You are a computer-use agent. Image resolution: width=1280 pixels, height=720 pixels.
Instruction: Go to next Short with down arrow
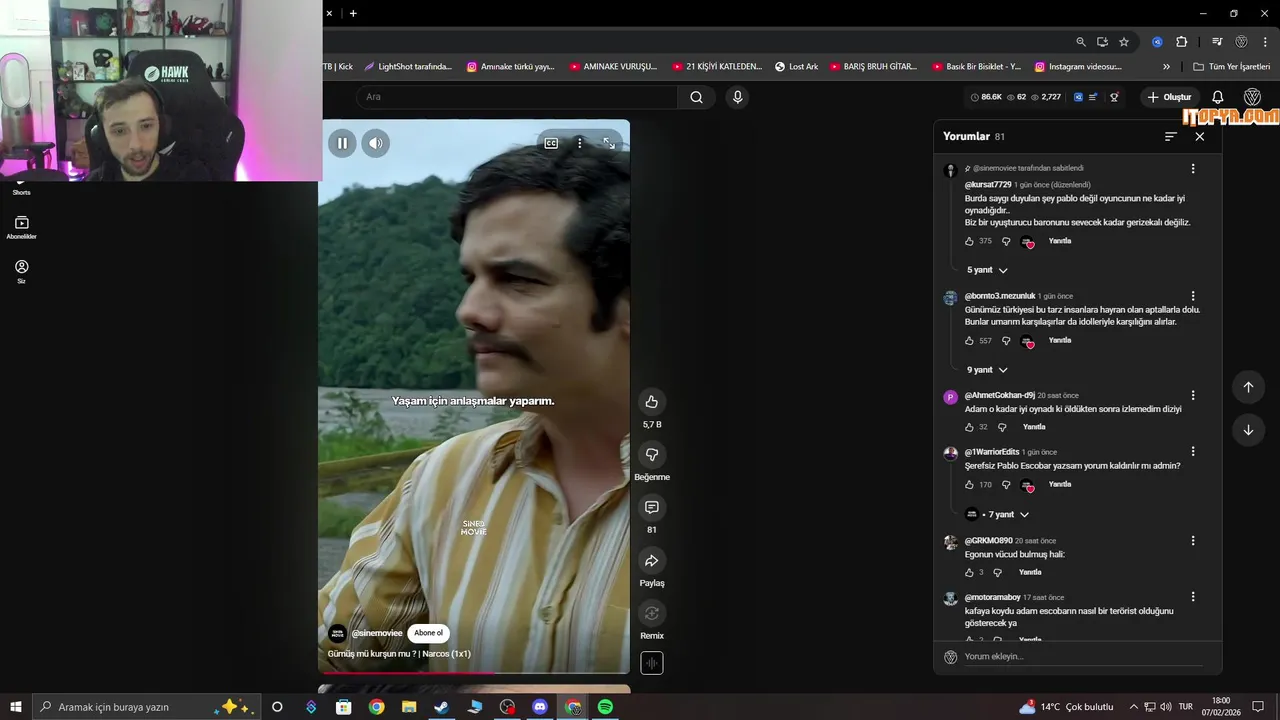pyautogui.click(x=1248, y=430)
